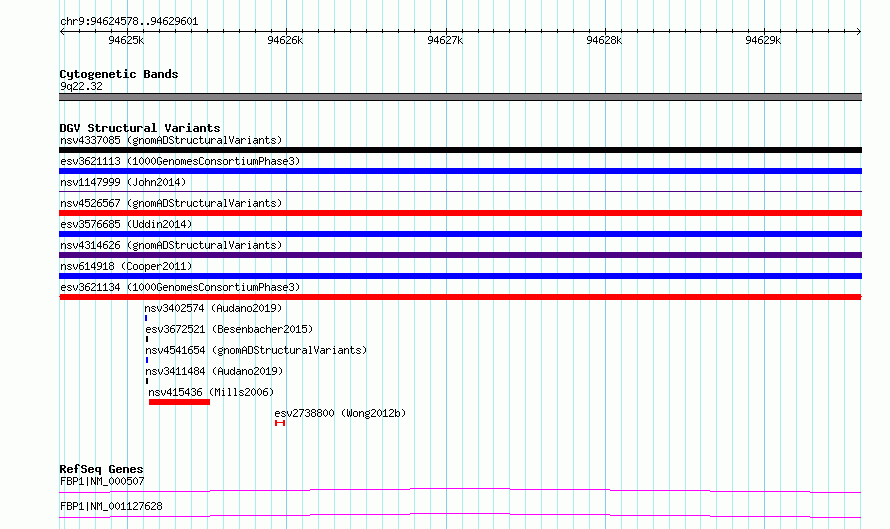The width and height of the screenshot is (890, 529).
Task: Click the FBP1|NM_000507 gene label
Action: pyautogui.click(x=102, y=481)
